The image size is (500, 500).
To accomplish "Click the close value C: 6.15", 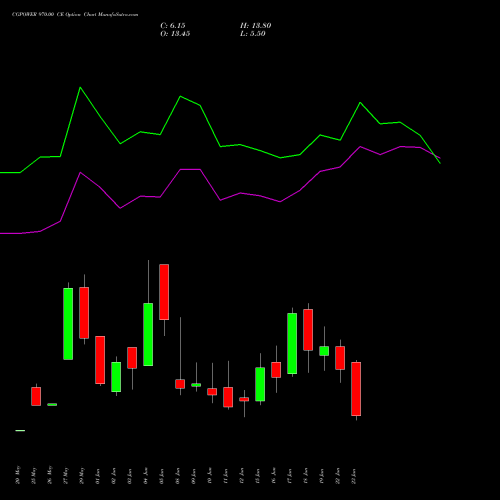I will 173,26.
